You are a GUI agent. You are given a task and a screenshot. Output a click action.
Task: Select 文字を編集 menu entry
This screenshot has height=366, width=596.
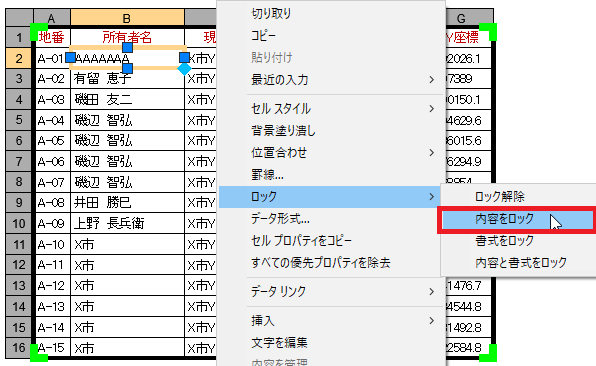pyautogui.click(x=331, y=343)
